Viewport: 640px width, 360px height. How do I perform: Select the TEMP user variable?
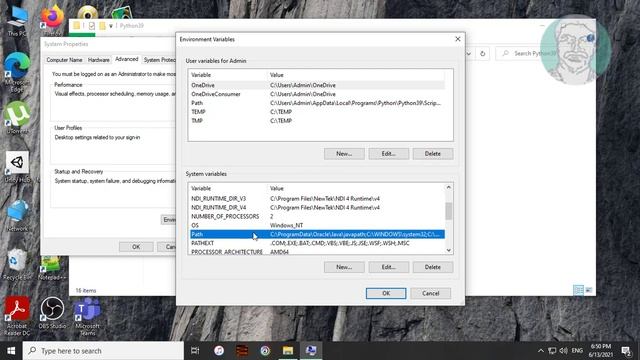click(x=318, y=112)
